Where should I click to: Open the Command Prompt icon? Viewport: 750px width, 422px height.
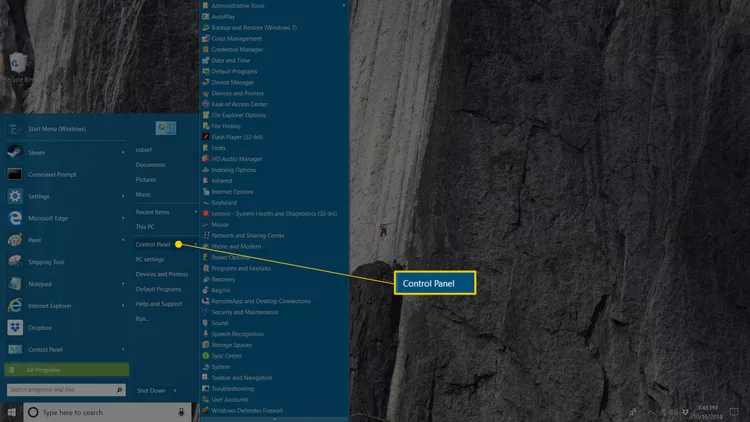point(15,174)
